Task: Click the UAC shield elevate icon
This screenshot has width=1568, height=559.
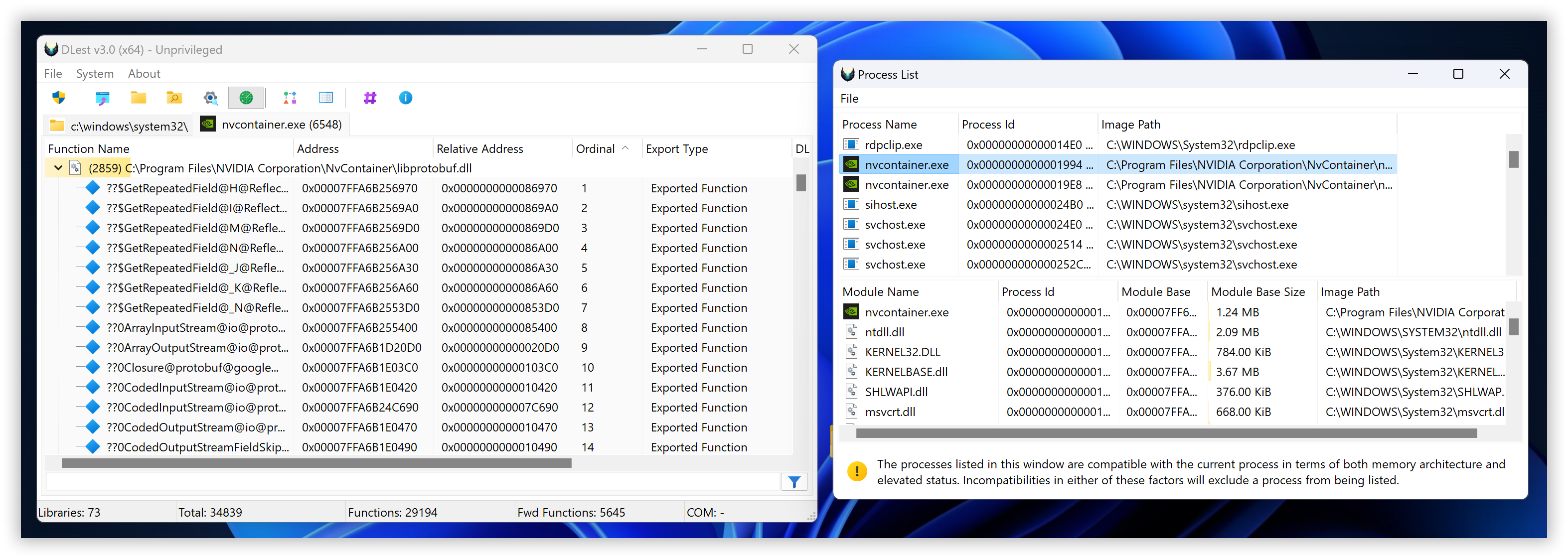Action: click(x=59, y=98)
